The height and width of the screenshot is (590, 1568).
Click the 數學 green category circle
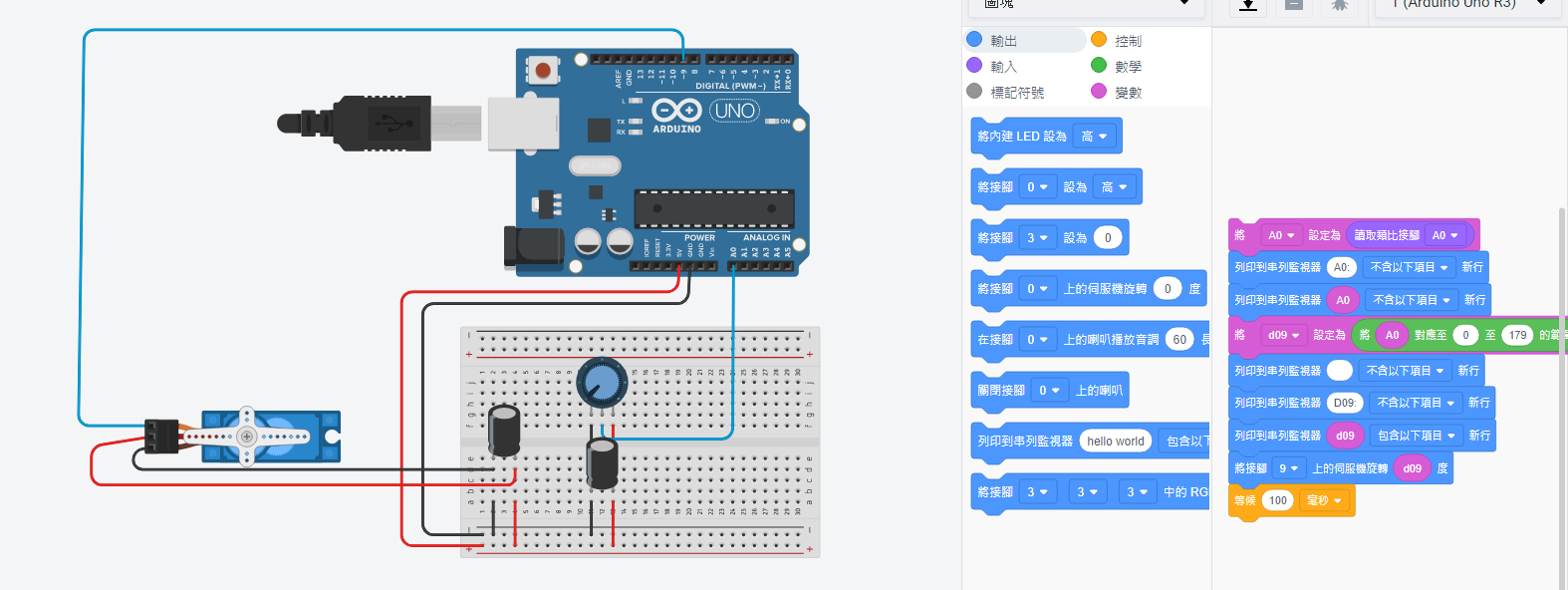1099,66
